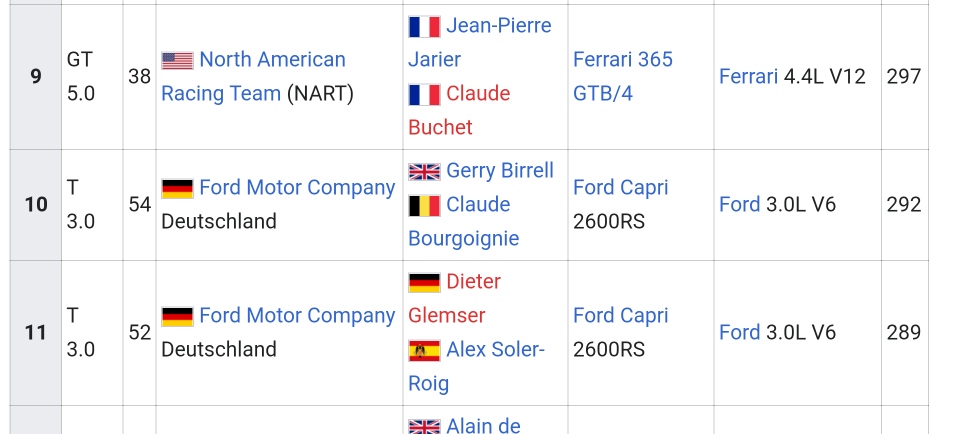Open the North American Racing Team link
The width and height of the screenshot is (953, 434).
click(253, 77)
